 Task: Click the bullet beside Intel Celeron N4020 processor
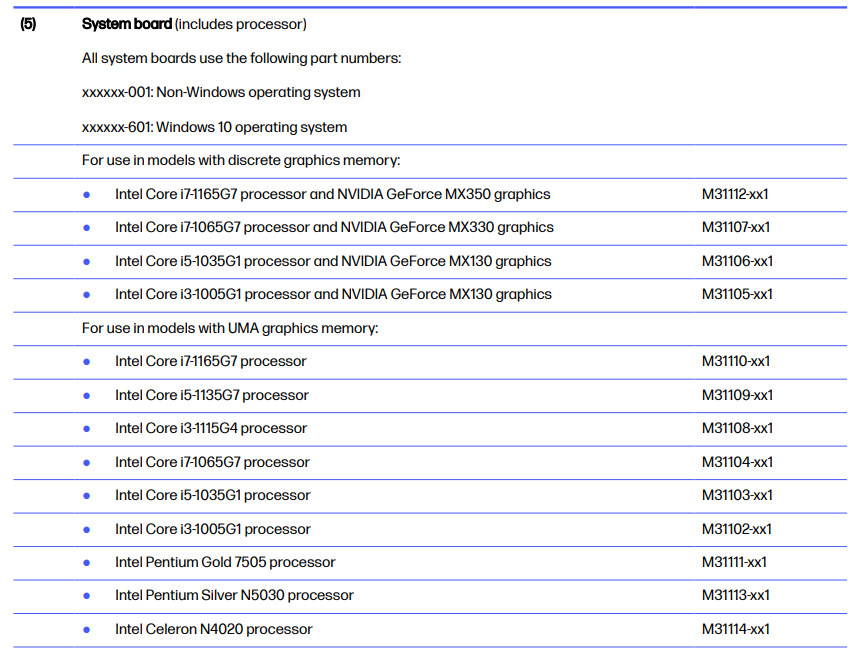(87, 629)
